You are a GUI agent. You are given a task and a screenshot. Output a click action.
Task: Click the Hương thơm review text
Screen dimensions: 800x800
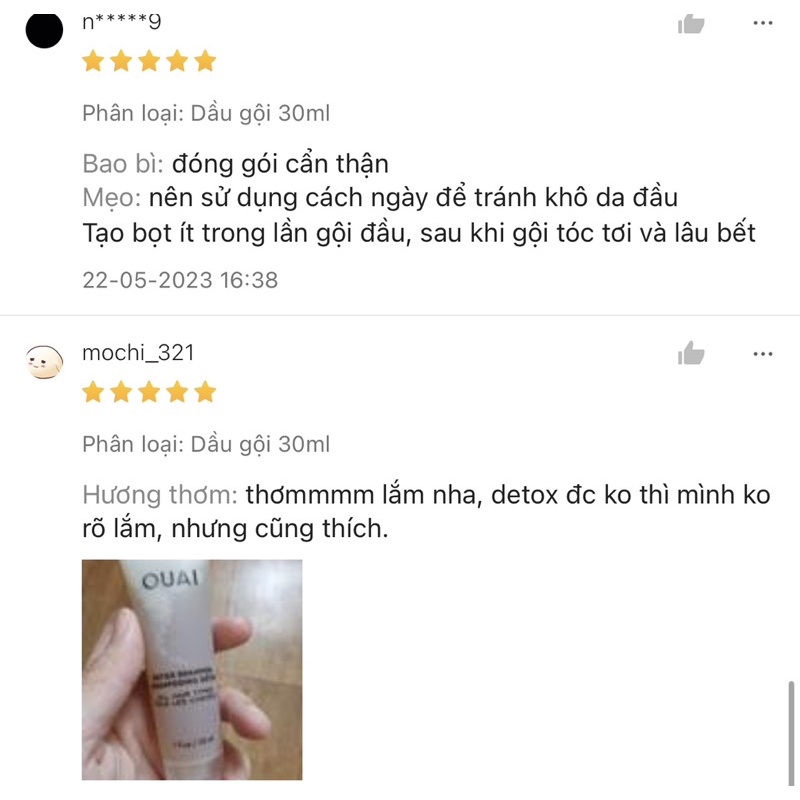[x=426, y=512]
